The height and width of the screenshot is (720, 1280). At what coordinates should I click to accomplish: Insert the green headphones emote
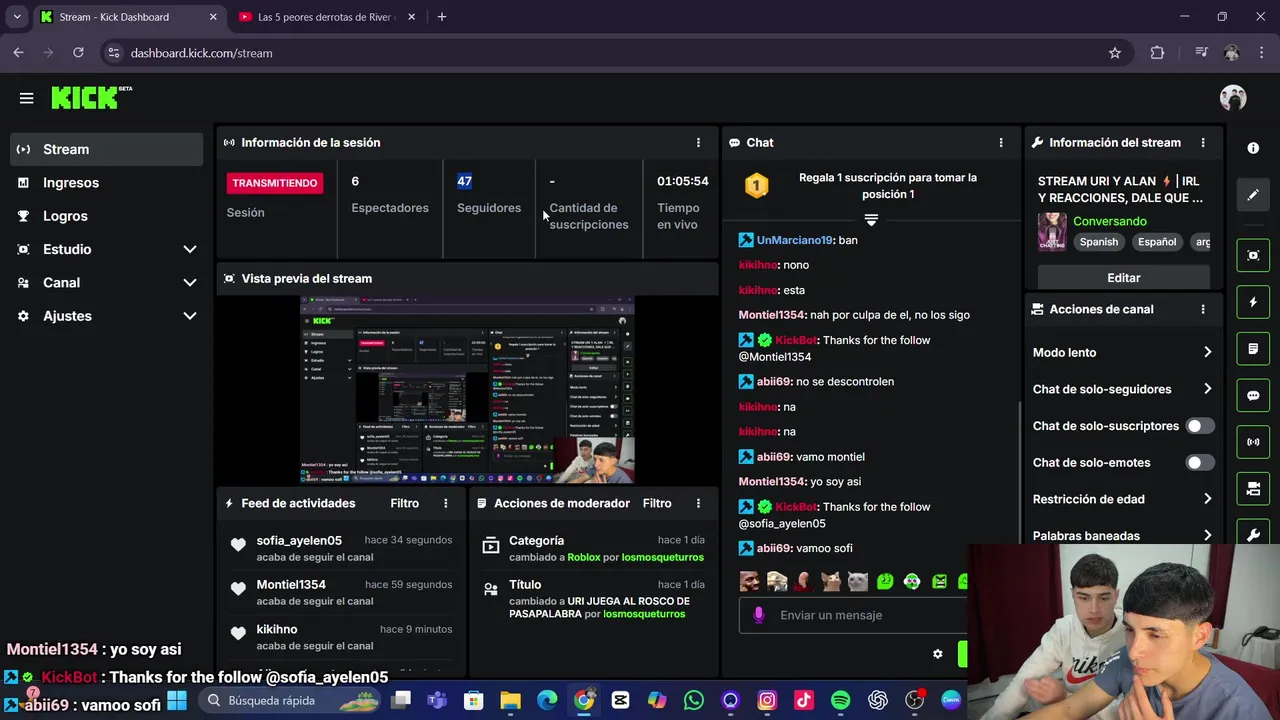click(x=912, y=581)
